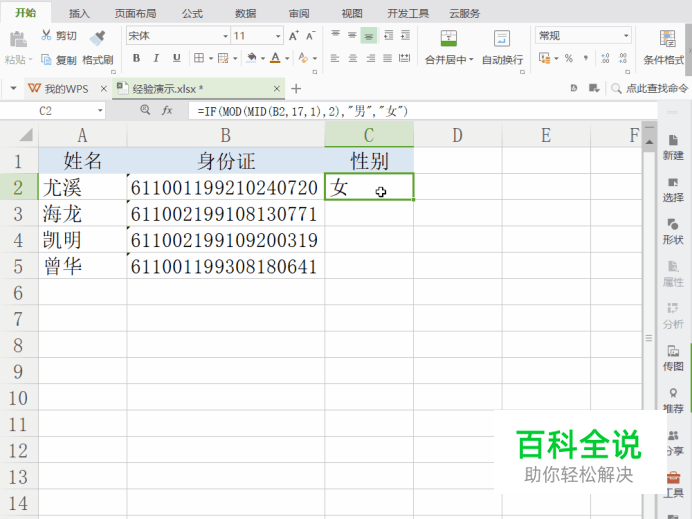Expand Merge and Center dropdown arrow

coord(471,59)
